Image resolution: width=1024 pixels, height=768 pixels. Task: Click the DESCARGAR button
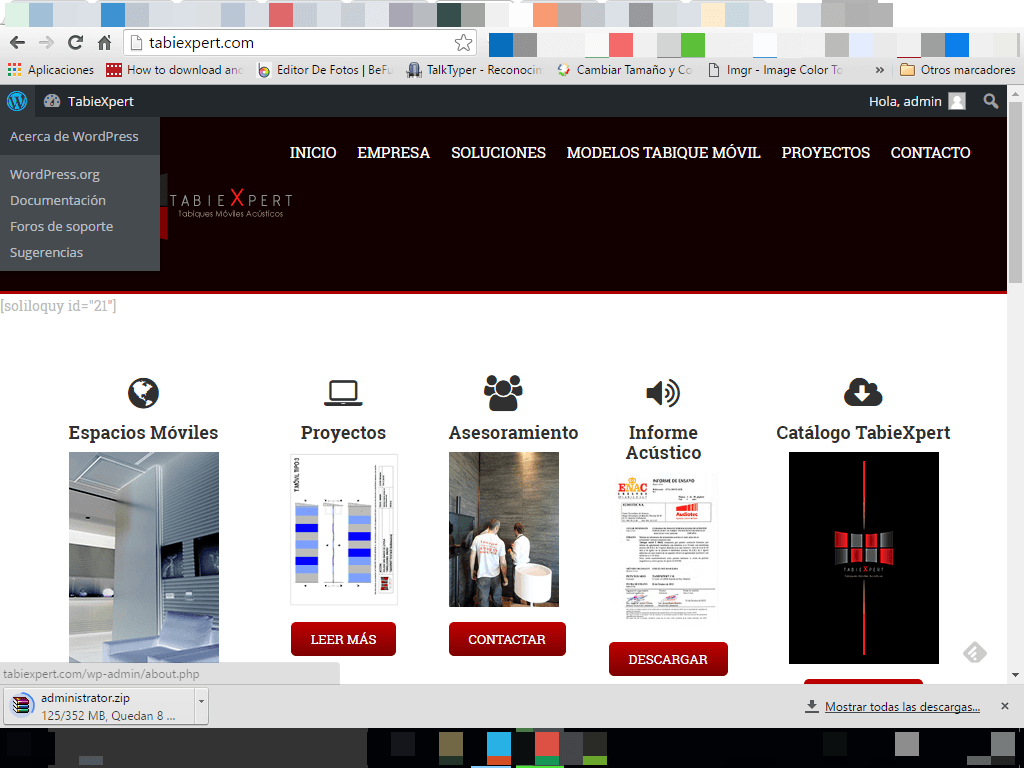coord(668,659)
